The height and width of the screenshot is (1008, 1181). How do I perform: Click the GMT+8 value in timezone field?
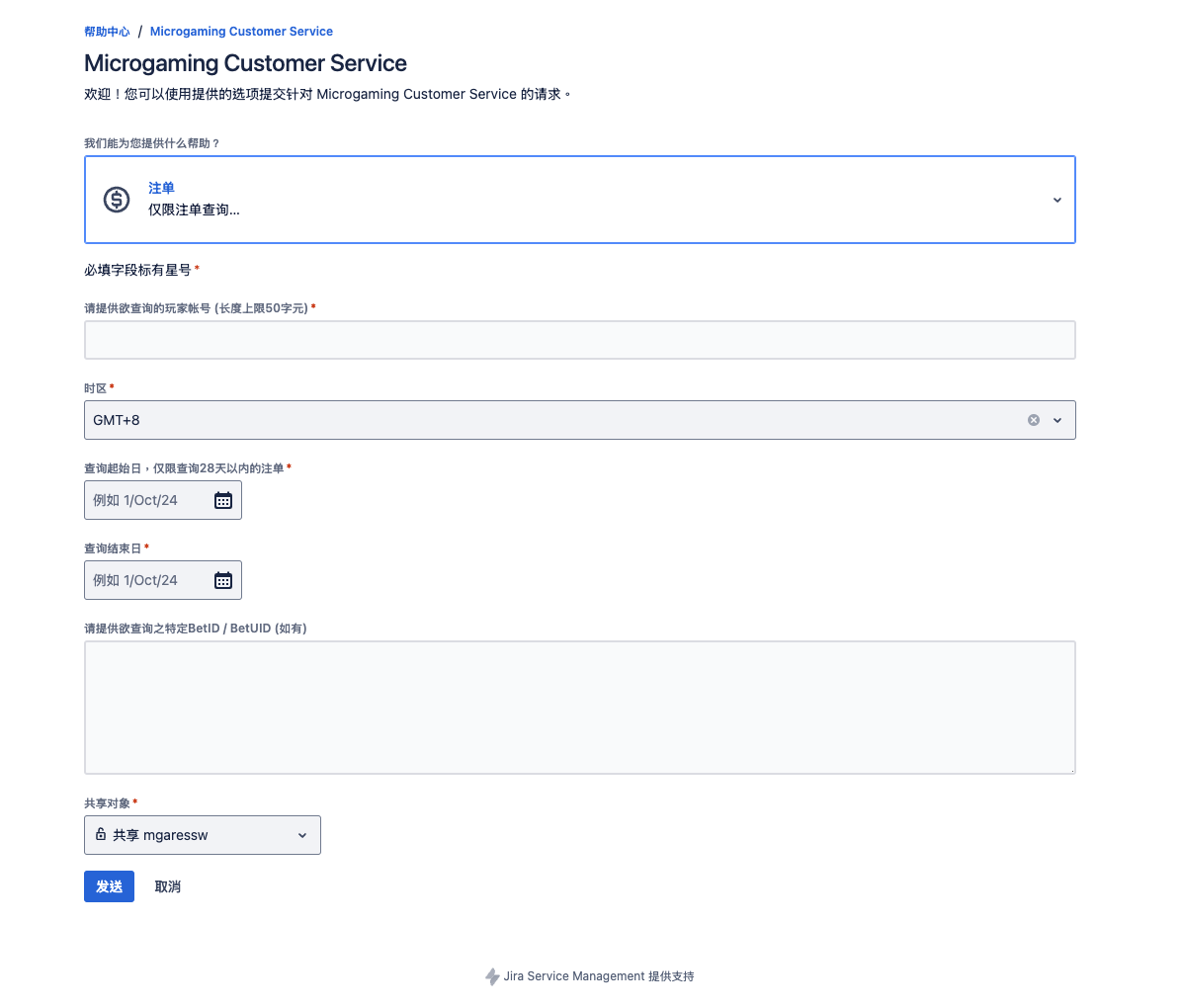117,420
